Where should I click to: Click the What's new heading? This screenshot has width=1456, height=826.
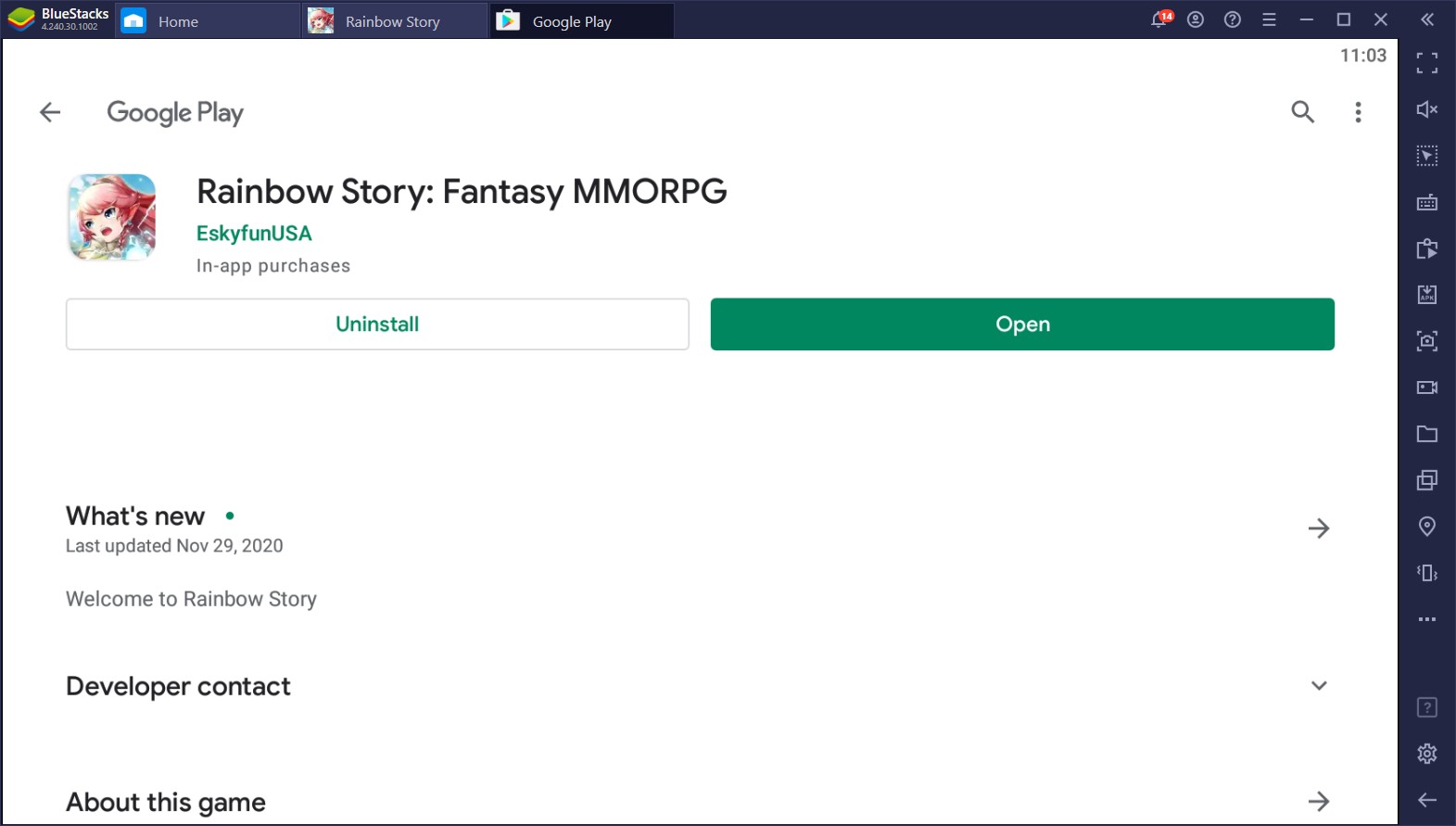[x=135, y=516]
